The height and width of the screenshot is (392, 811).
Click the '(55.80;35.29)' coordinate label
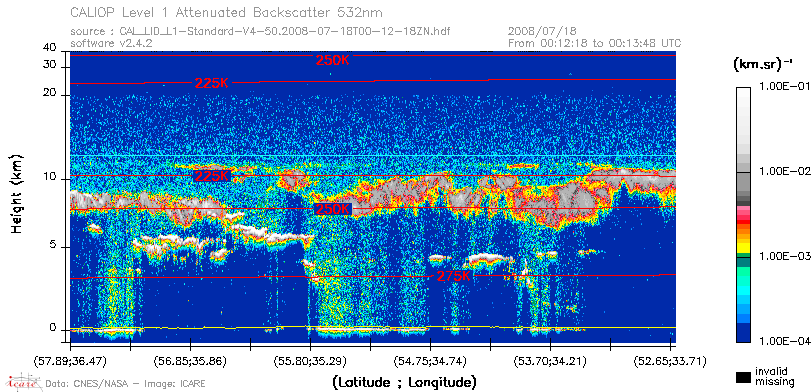click(x=310, y=361)
